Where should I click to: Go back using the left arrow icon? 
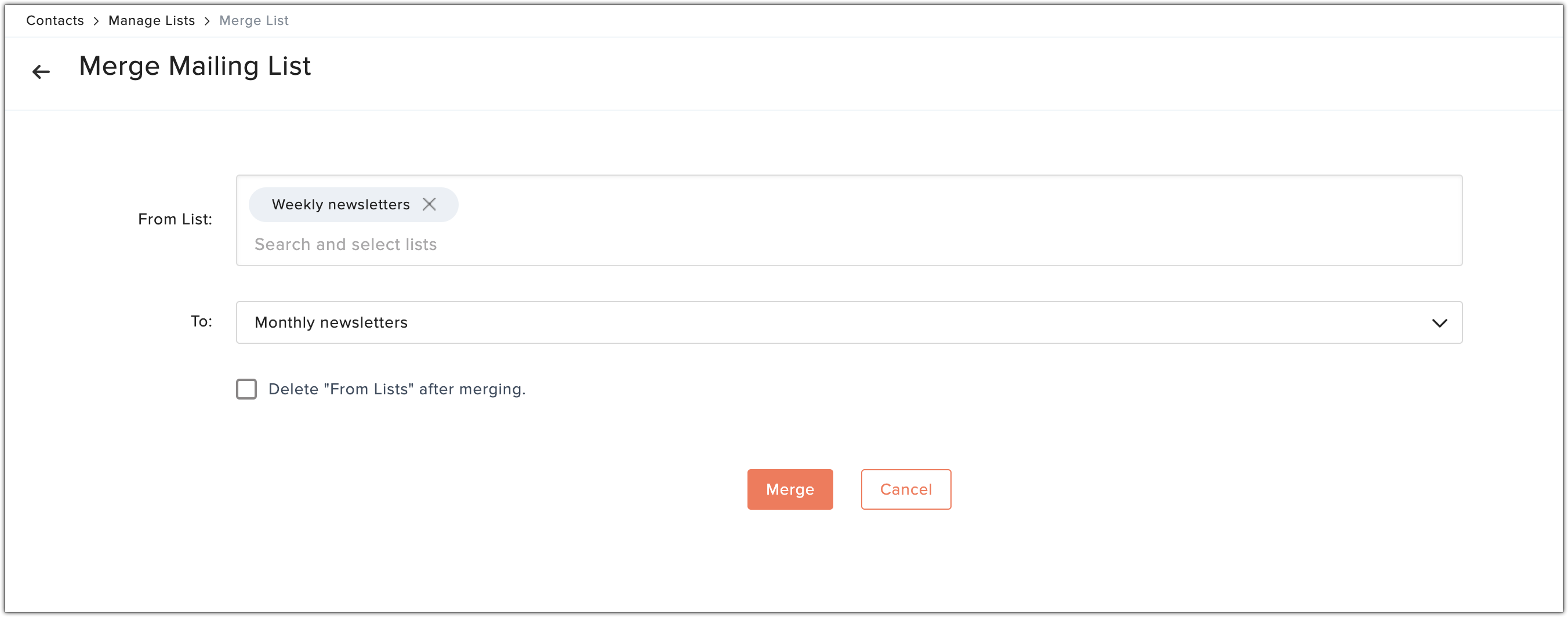click(x=41, y=72)
